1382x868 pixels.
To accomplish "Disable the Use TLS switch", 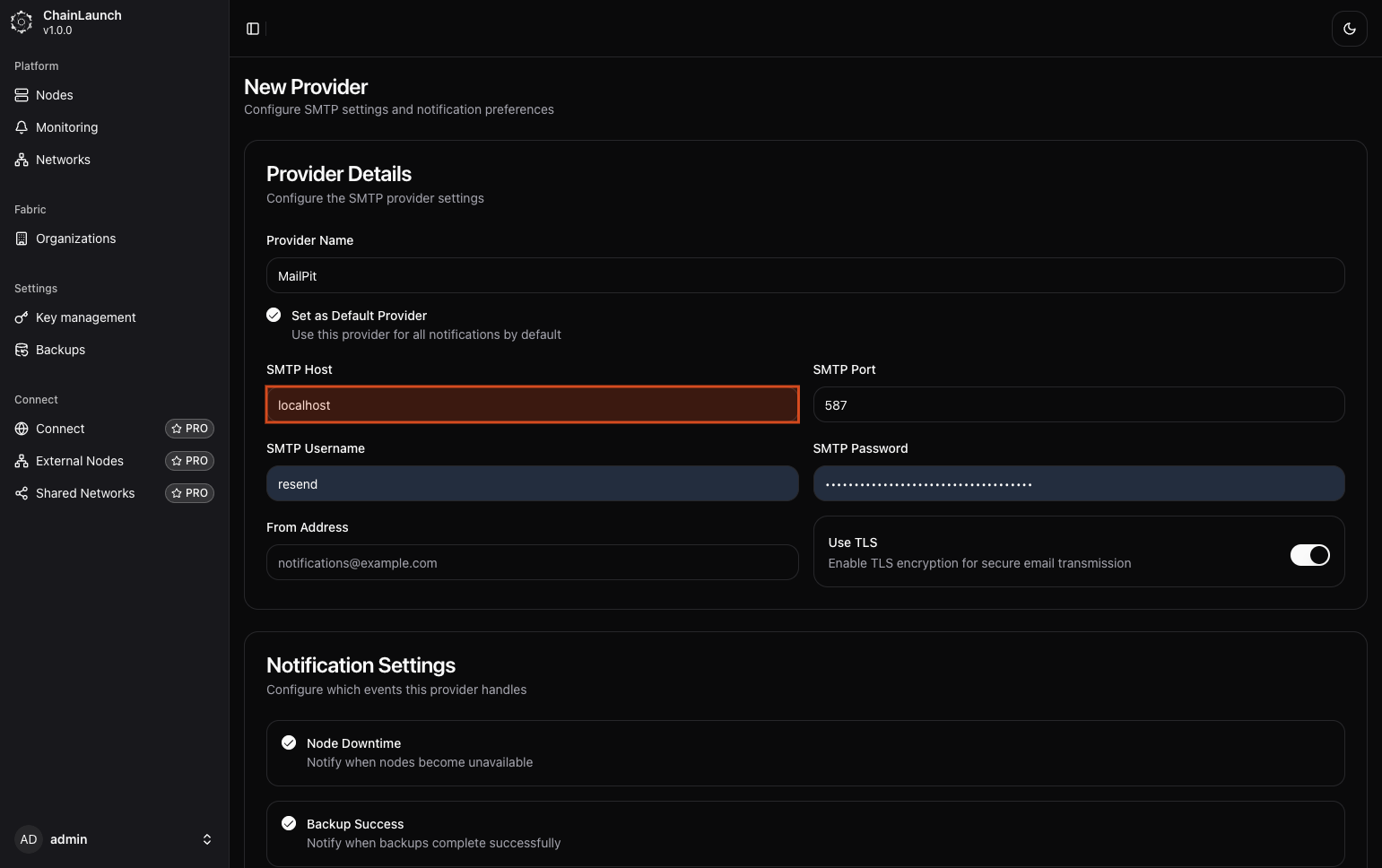I will (1309, 555).
